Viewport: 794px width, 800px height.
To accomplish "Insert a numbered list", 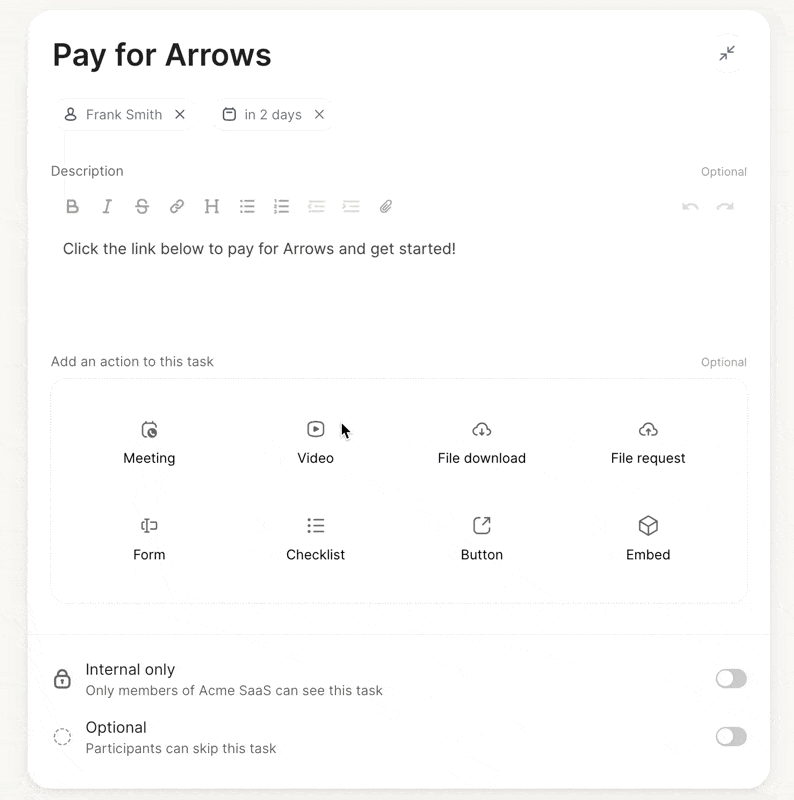I will click(281, 207).
